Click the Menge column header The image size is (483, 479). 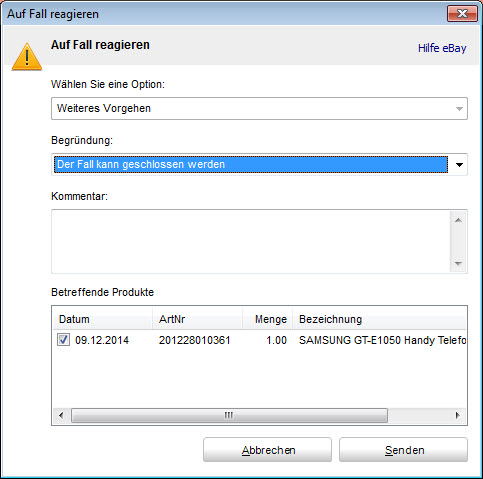pos(267,319)
